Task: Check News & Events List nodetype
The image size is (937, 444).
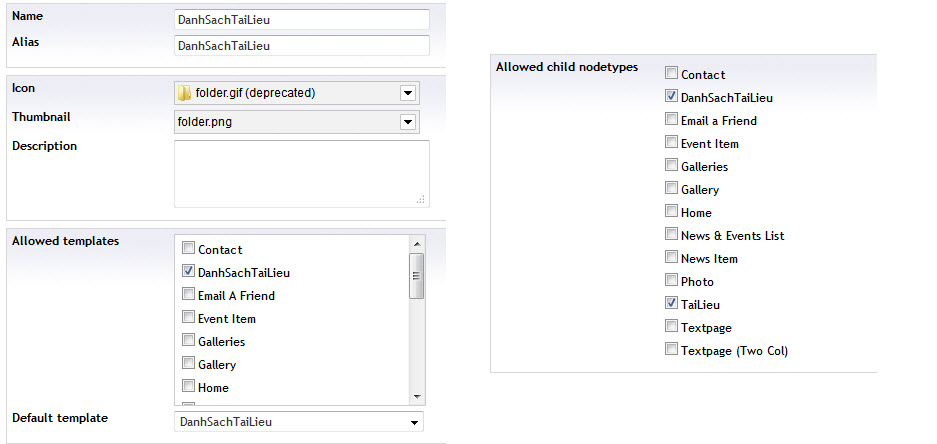Action: [x=671, y=235]
